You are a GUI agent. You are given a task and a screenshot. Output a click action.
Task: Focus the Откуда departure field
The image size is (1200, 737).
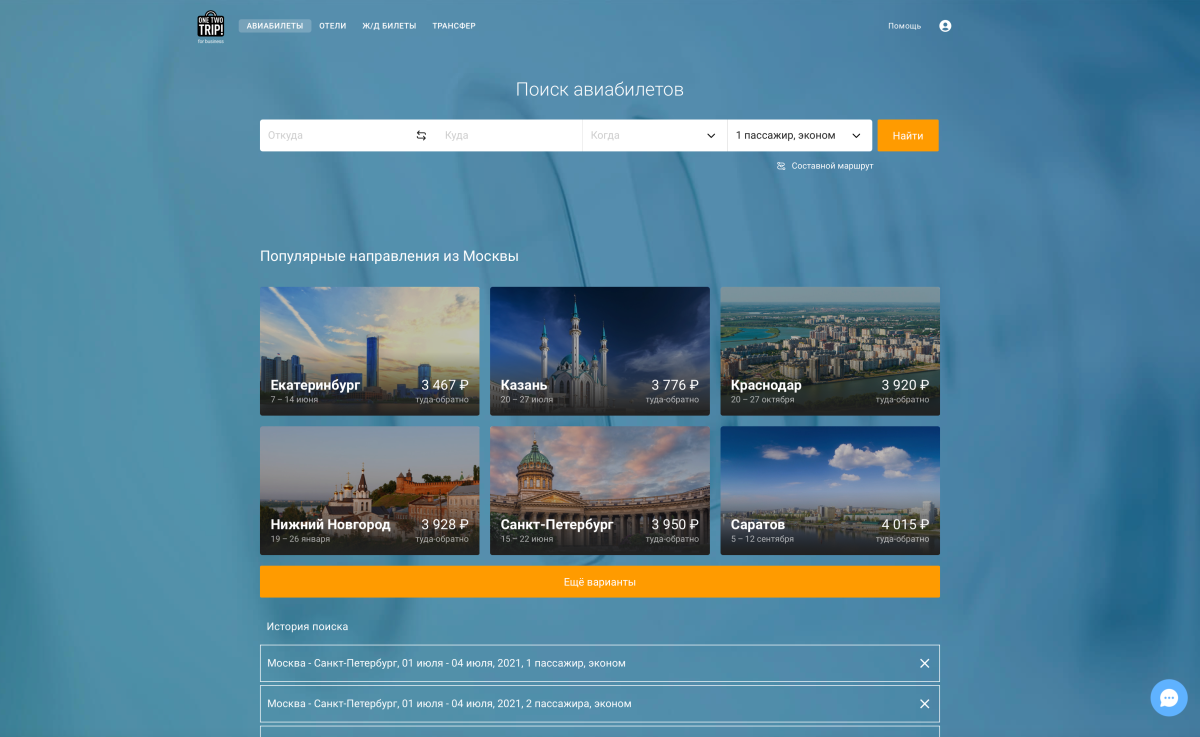point(335,136)
